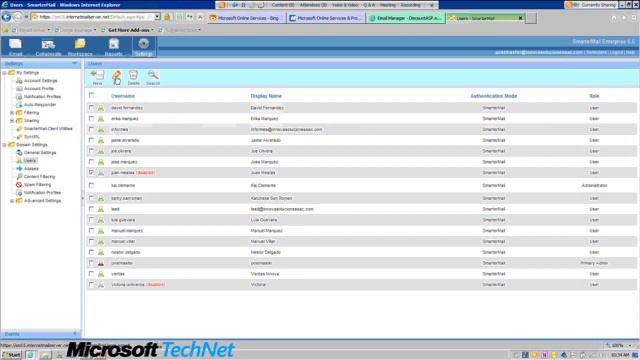Check the box for jaime.alvarado

[91, 140]
